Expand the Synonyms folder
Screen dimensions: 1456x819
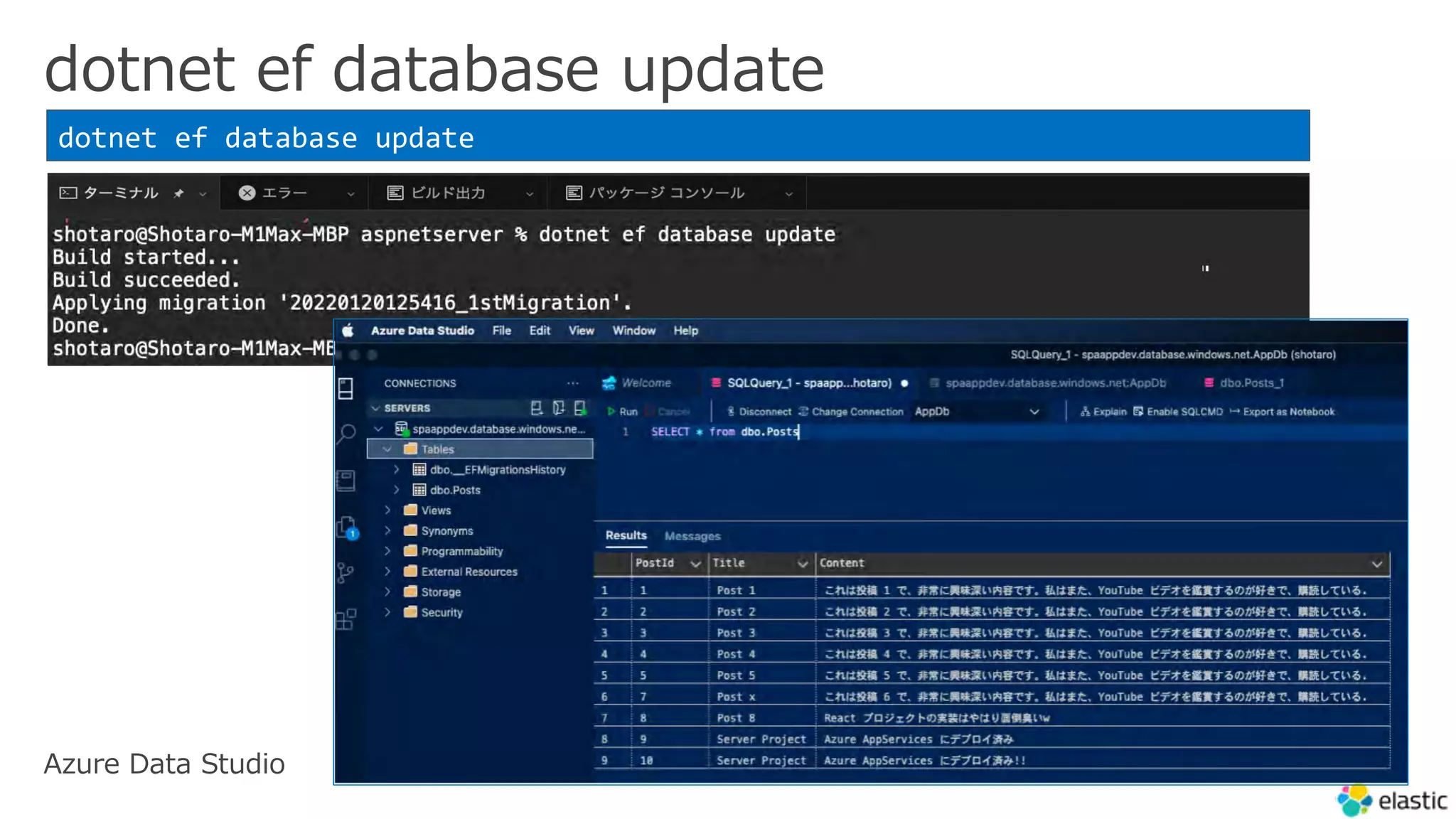pyautogui.click(x=387, y=530)
